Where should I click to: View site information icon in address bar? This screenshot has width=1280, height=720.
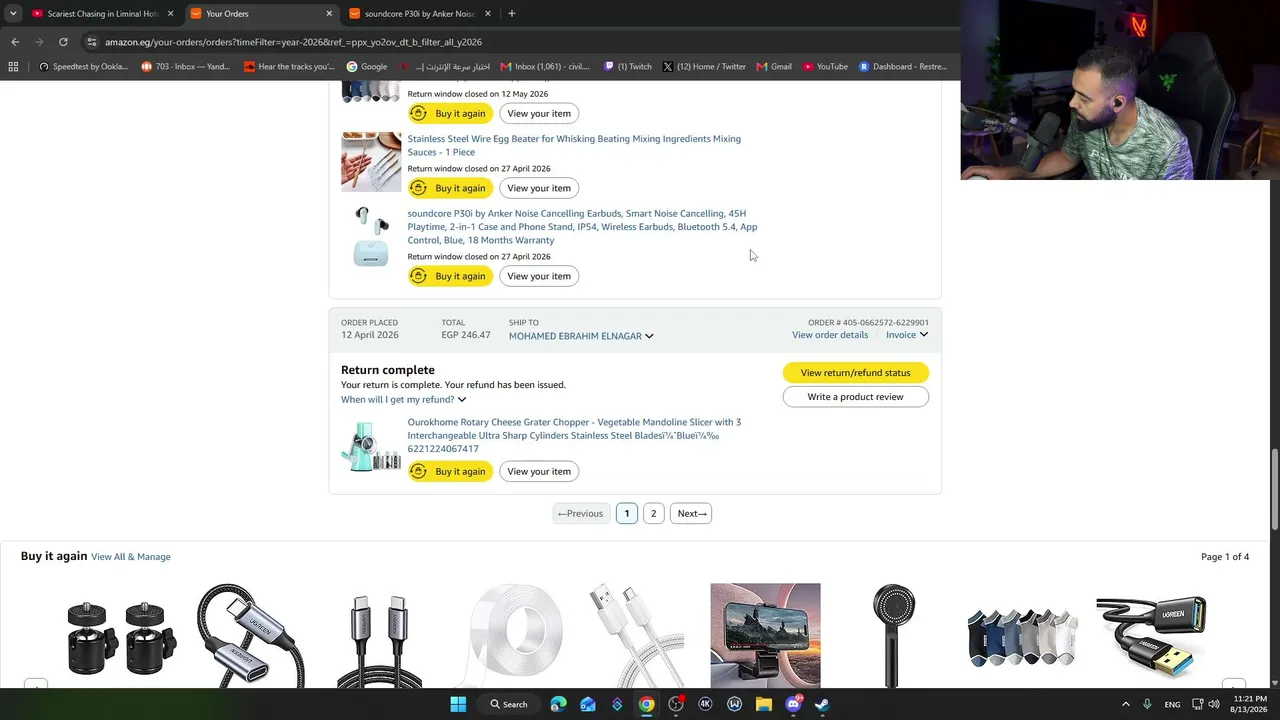click(x=91, y=42)
